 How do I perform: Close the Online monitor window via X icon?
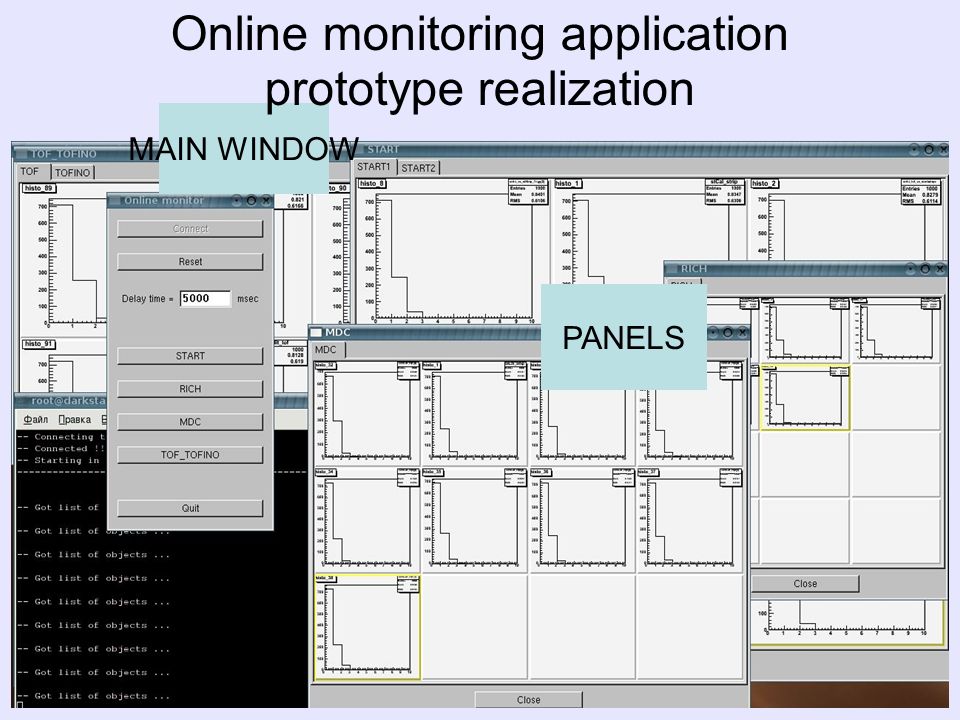coord(266,200)
